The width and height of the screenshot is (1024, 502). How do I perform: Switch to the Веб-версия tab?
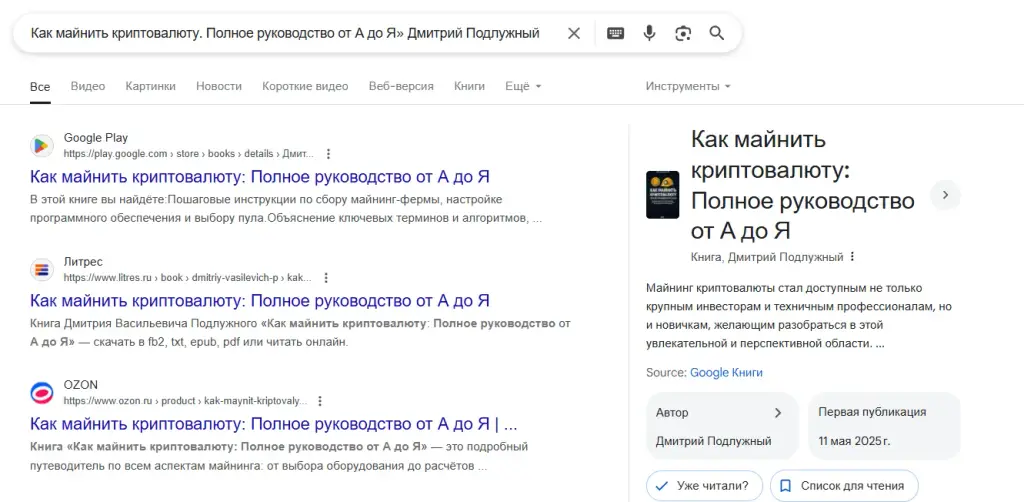click(401, 86)
